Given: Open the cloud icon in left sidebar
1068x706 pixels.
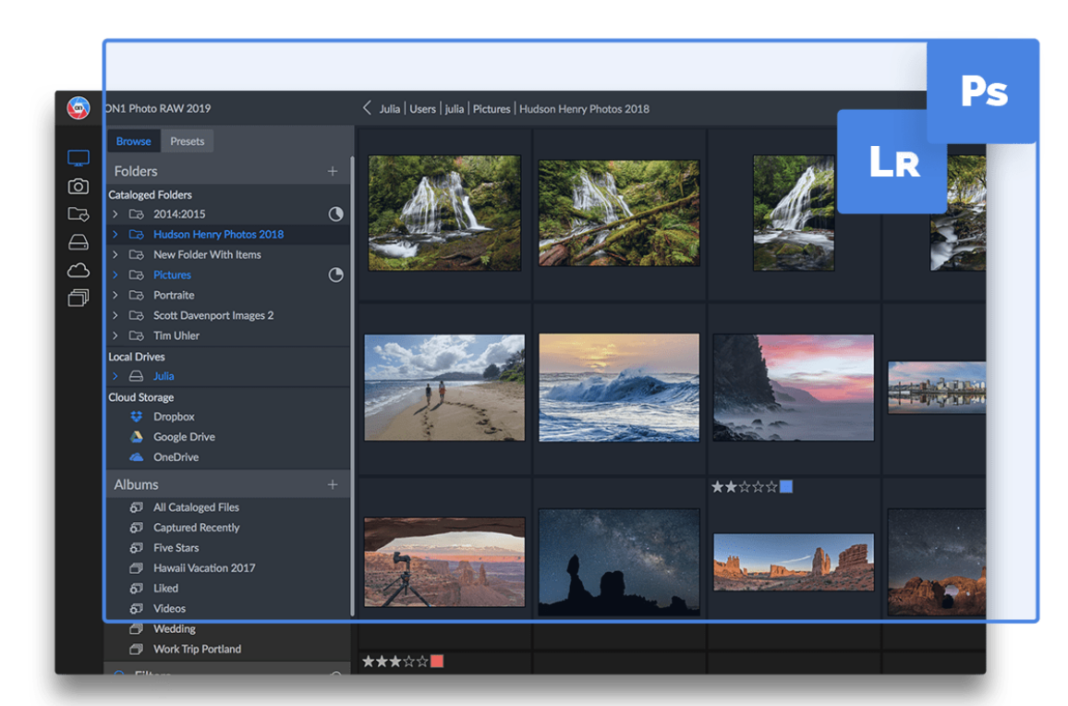Looking at the screenshot, I should (78, 270).
